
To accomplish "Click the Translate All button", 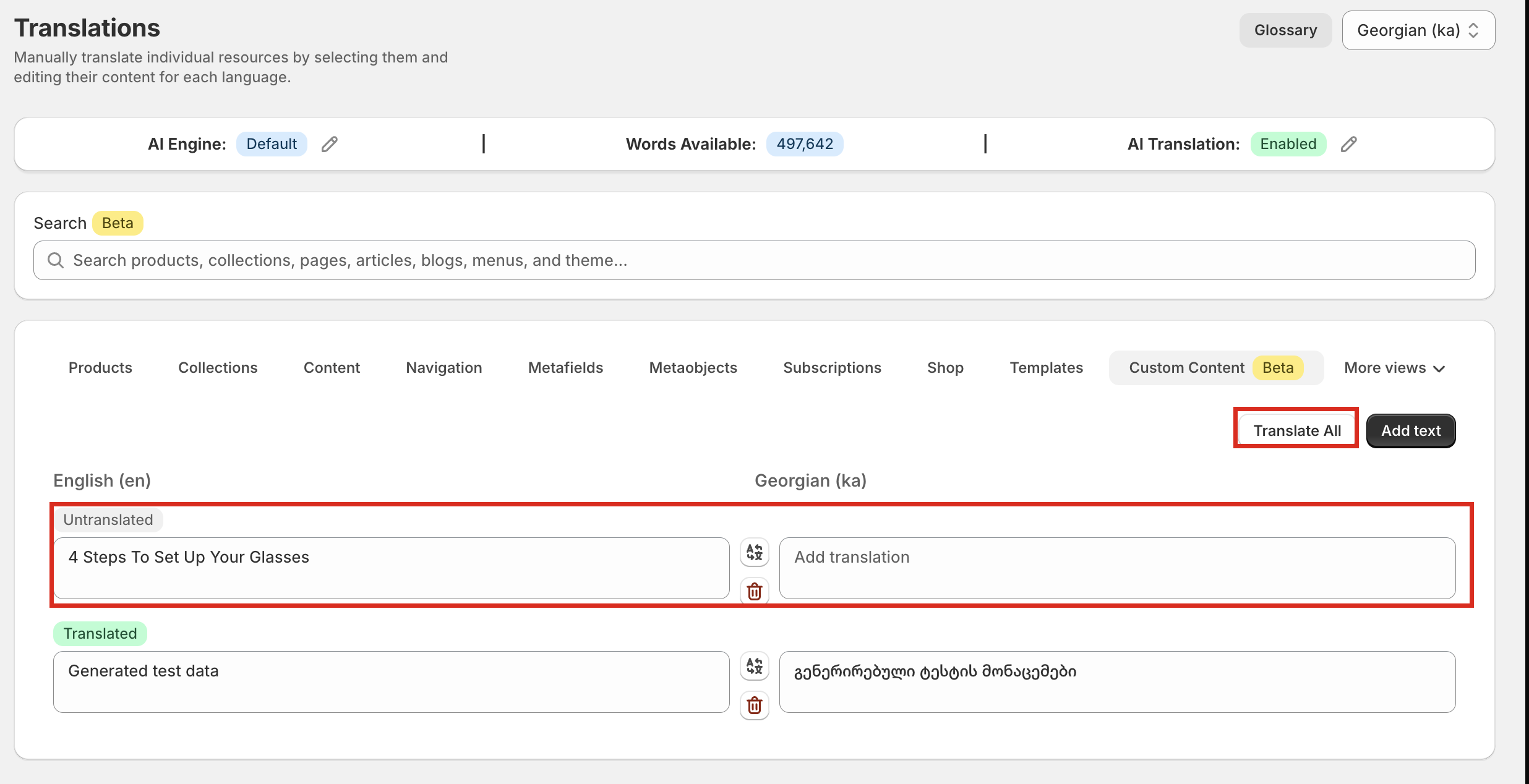I will click(x=1297, y=430).
